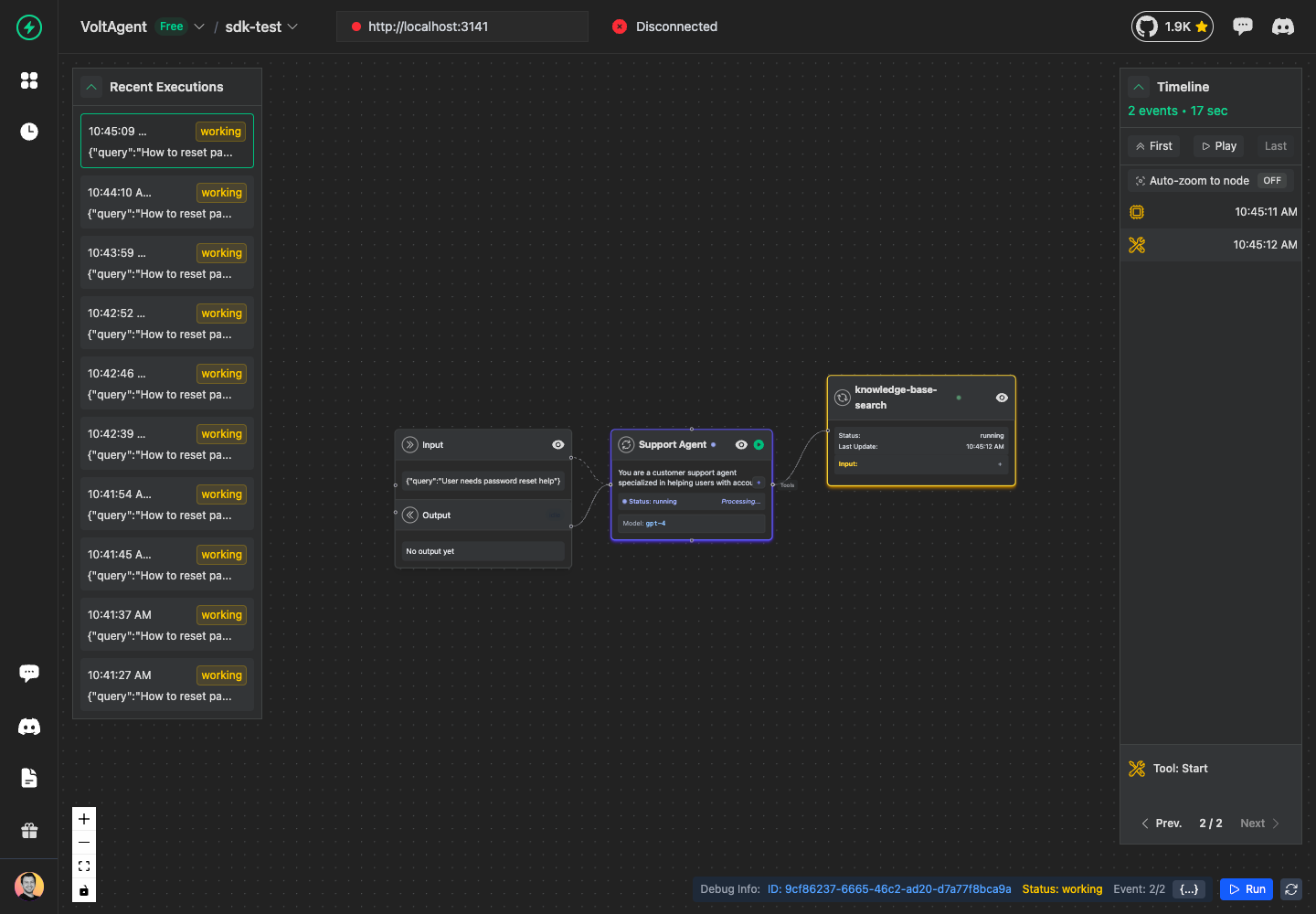Go to Prev. timeline event
This screenshot has width=1316, height=914.
[1162, 824]
